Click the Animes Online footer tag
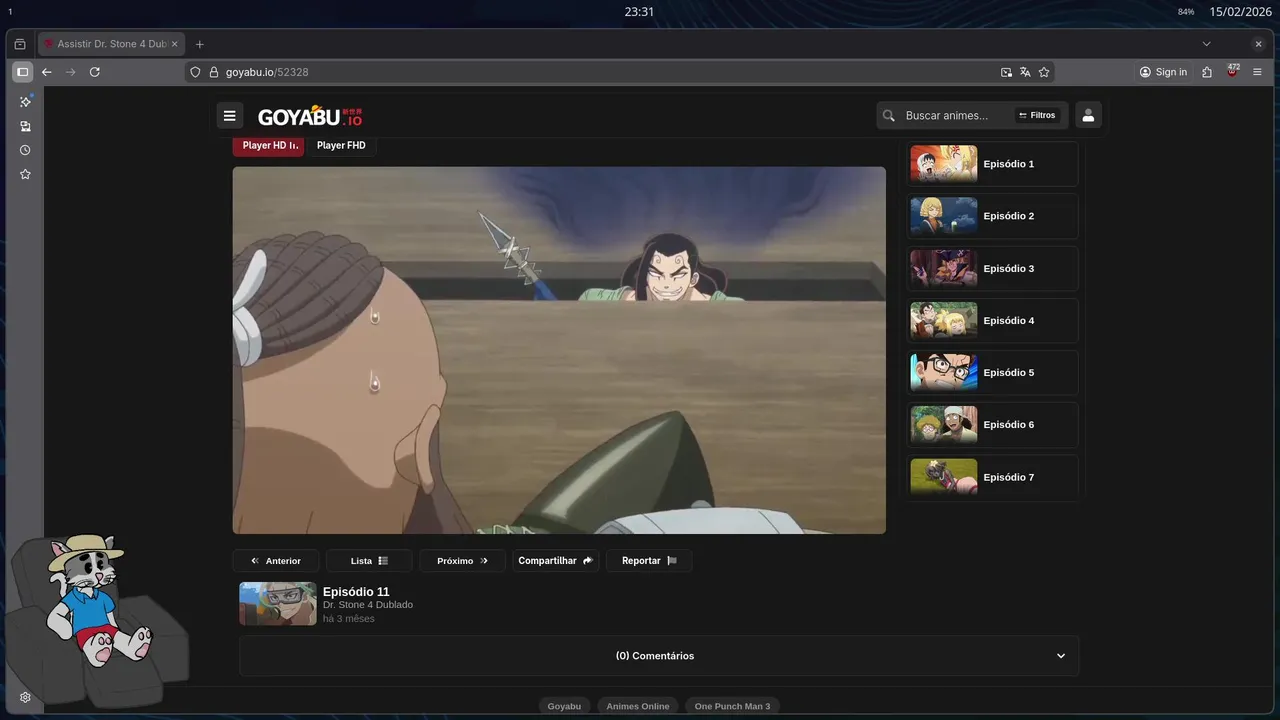This screenshot has width=1280, height=720. (x=637, y=706)
